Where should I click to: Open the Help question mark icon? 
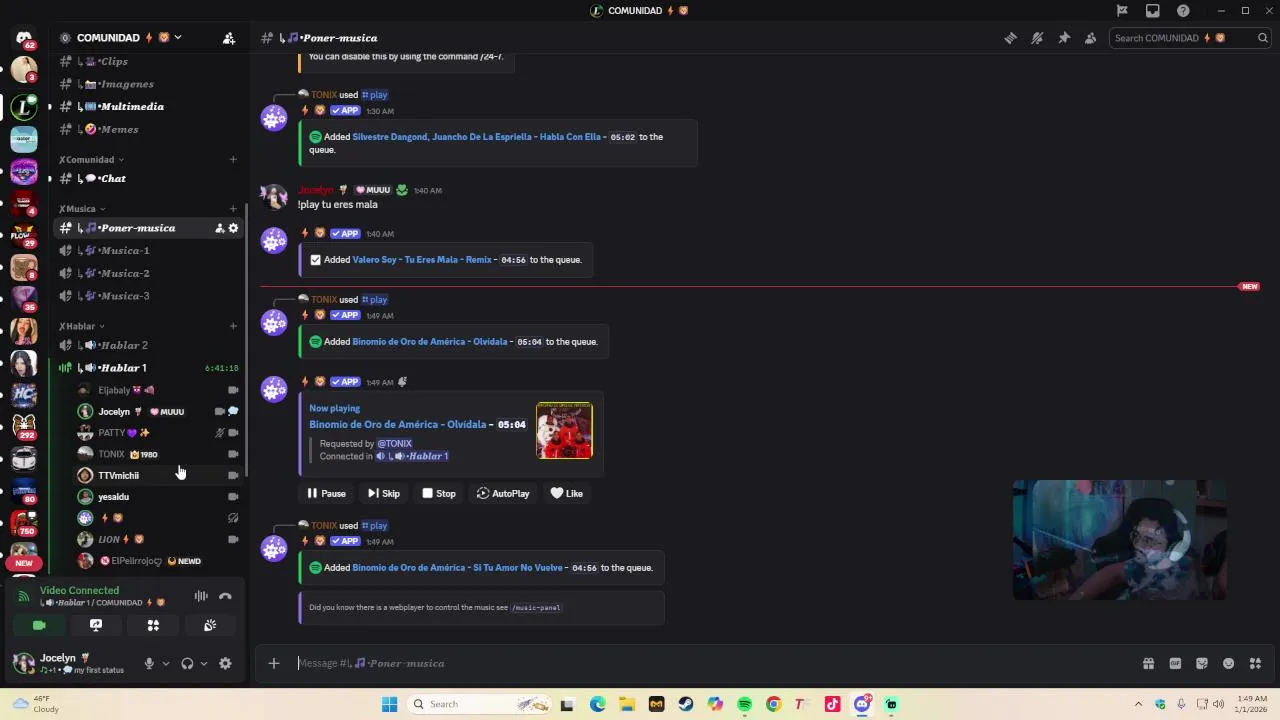coord(1184,11)
